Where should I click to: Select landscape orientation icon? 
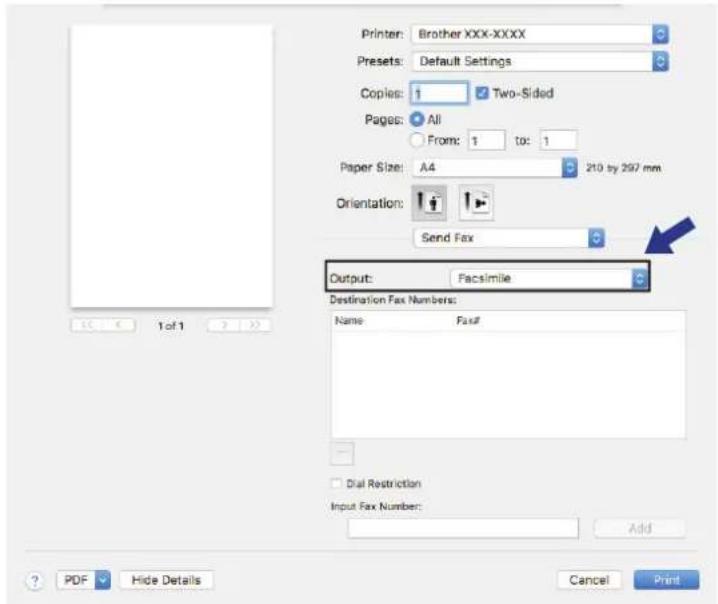click(x=476, y=202)
